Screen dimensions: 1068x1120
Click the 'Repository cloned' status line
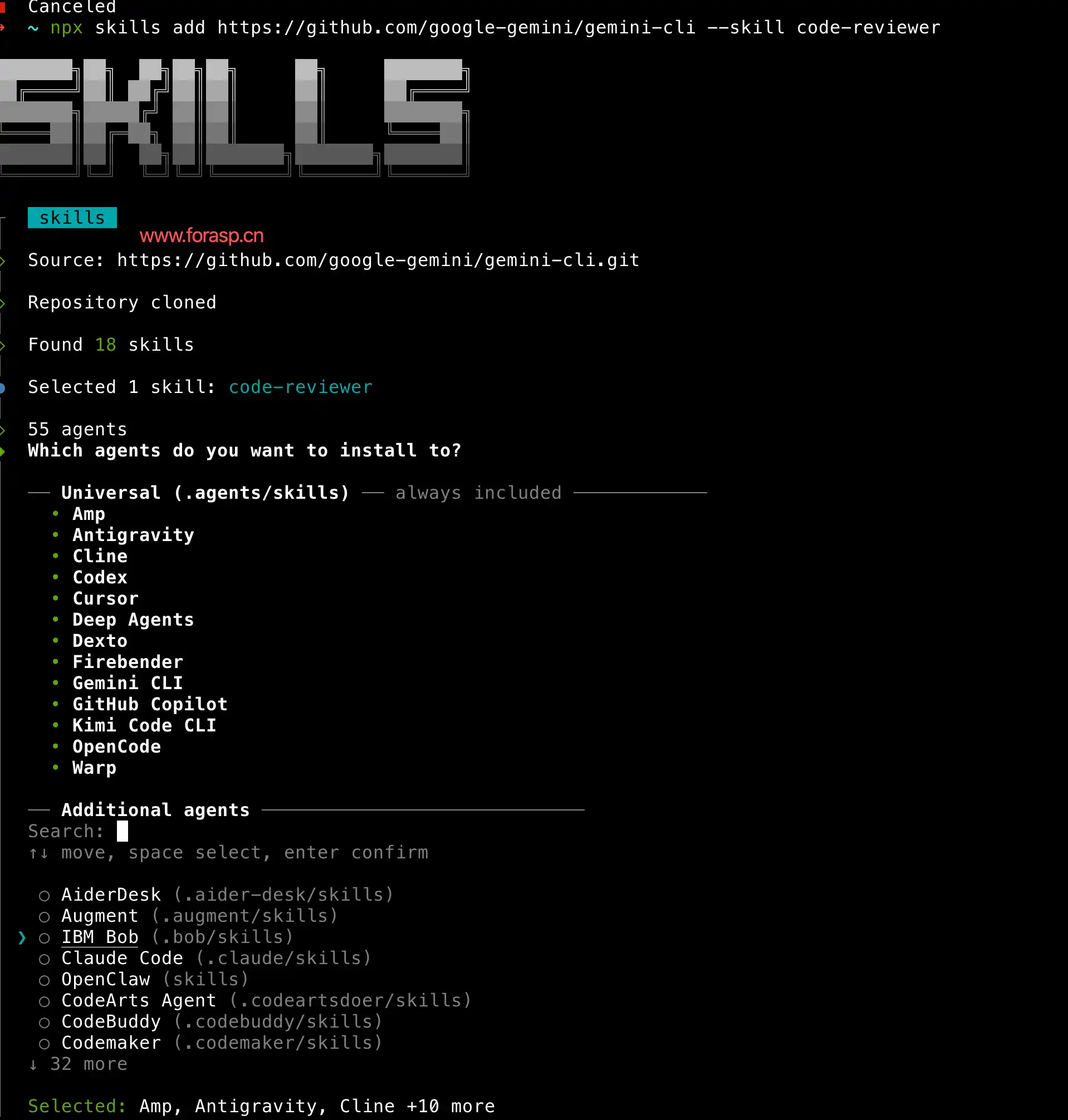coord(122,302)
